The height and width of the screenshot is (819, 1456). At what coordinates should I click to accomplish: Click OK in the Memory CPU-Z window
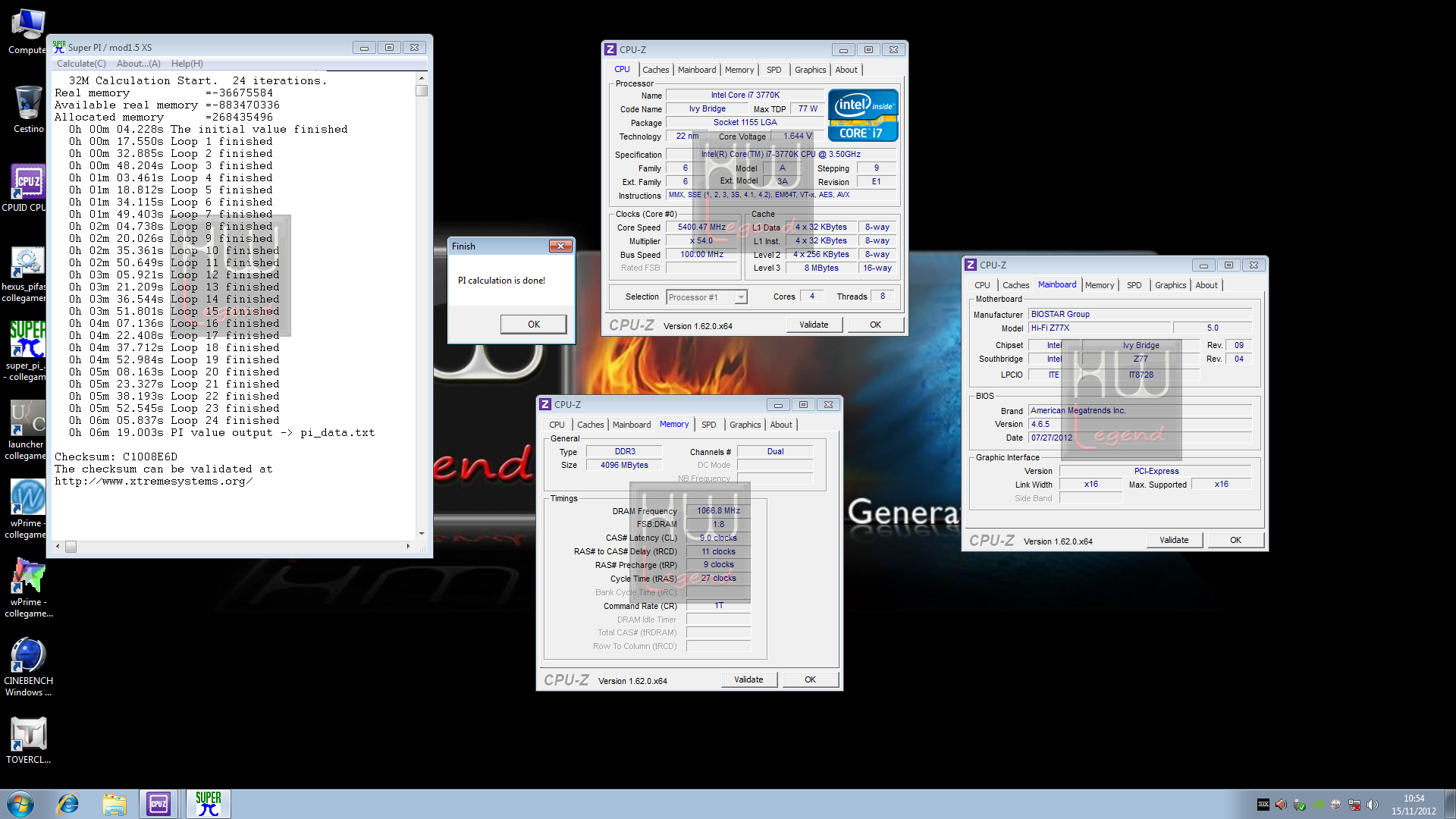(810, 679)
